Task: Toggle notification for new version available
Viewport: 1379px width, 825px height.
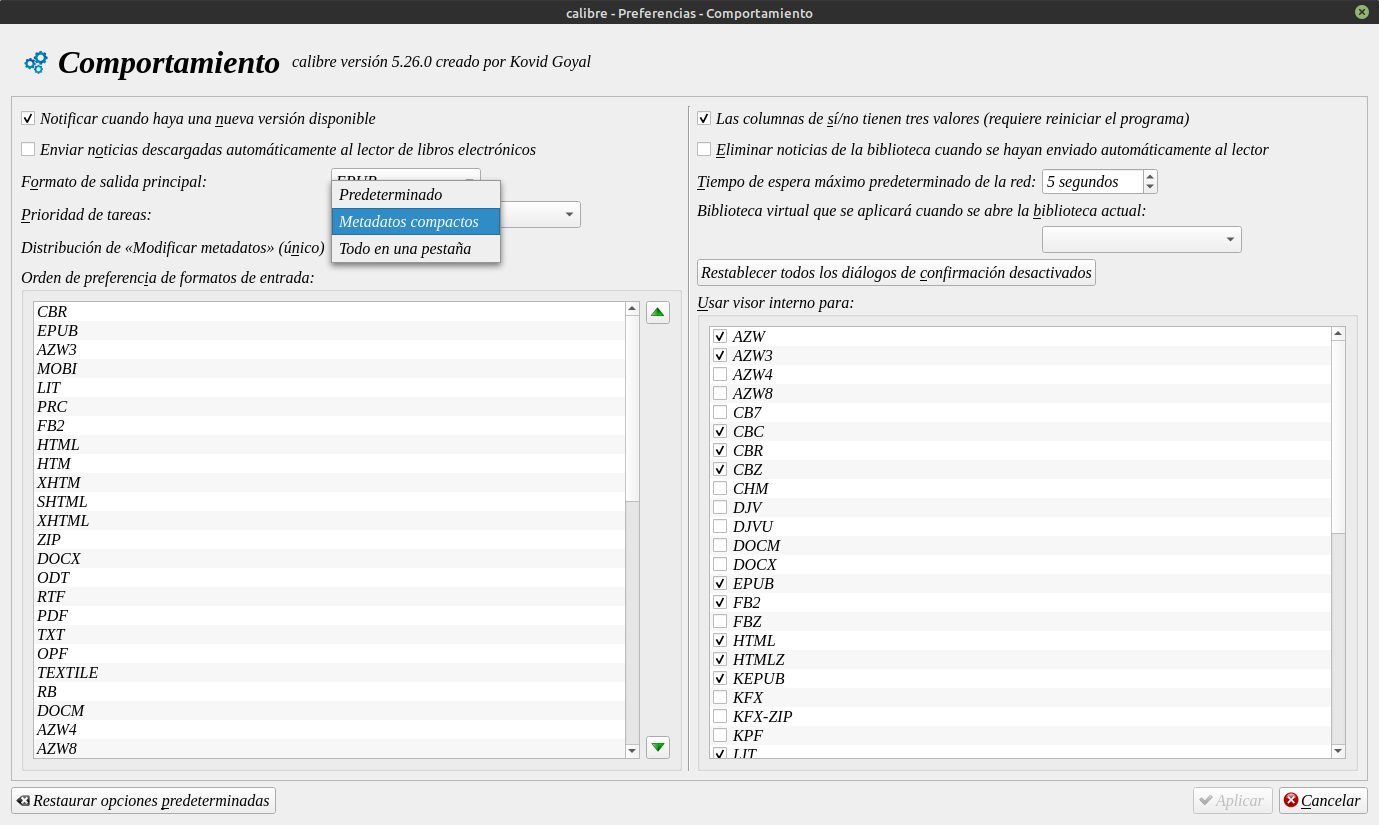Action: (28, 119)
